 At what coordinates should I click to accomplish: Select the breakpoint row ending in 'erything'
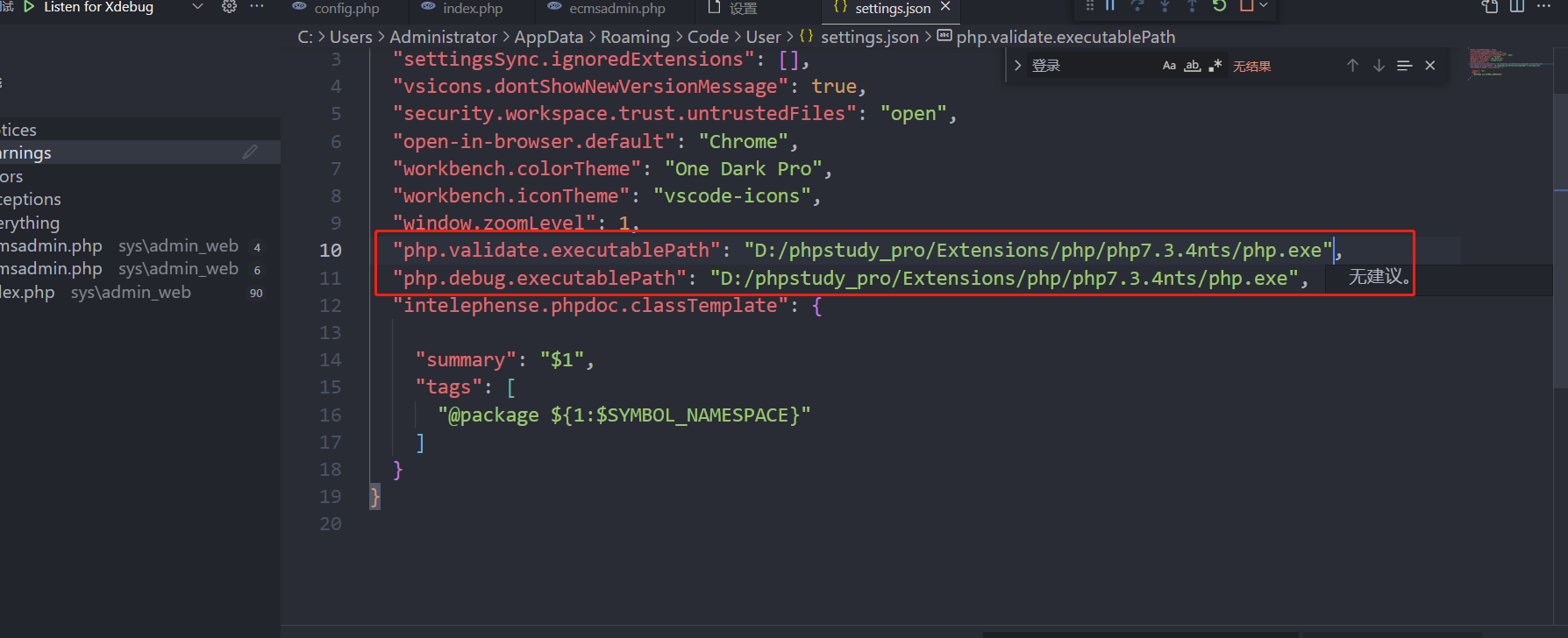click(140, 223)
